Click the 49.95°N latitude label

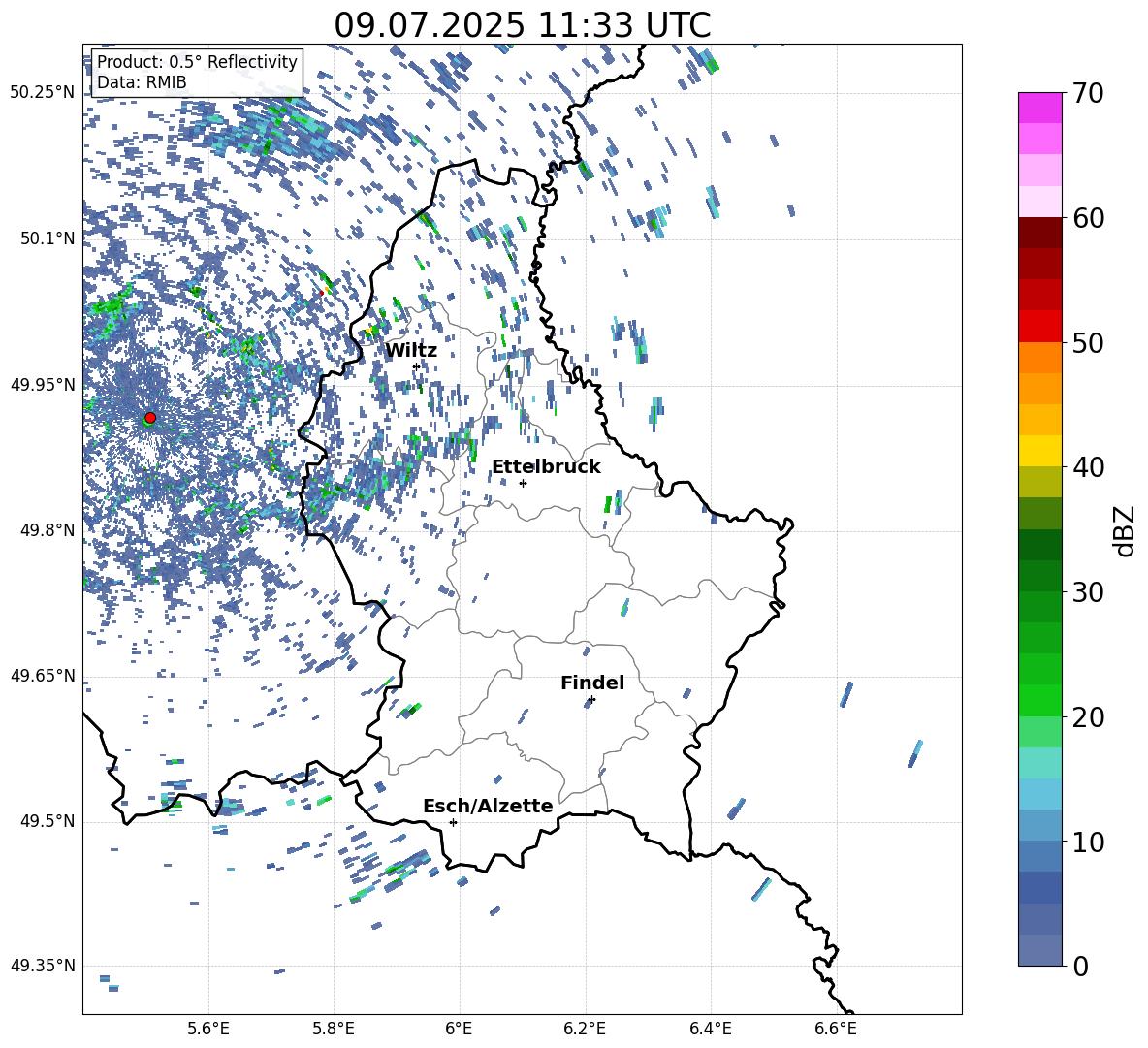[x=42, y=385]
